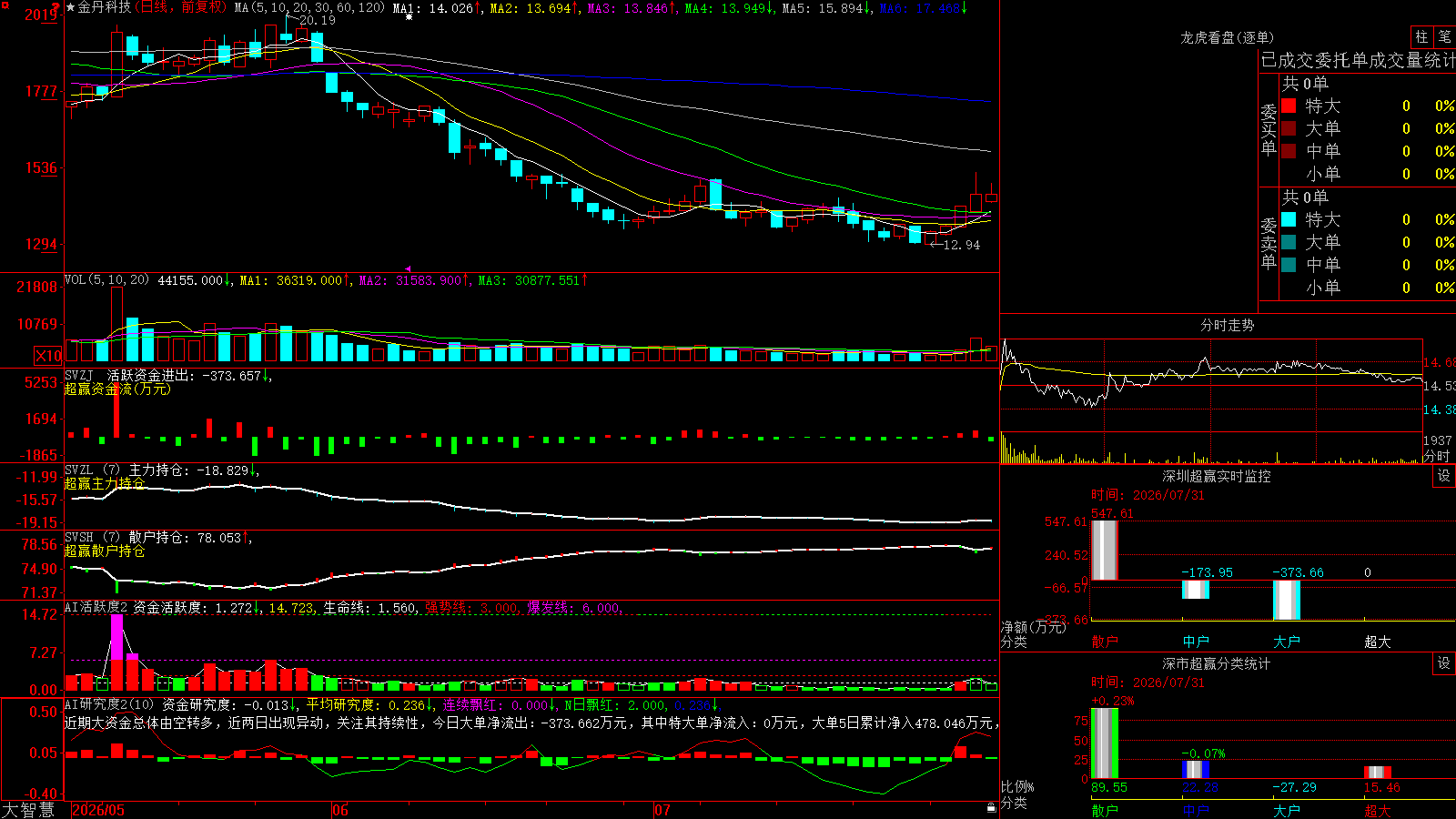
Task: Click the red 特大 swatch under 委买单
Action: pyautogui.click(x=1289, y=106)
